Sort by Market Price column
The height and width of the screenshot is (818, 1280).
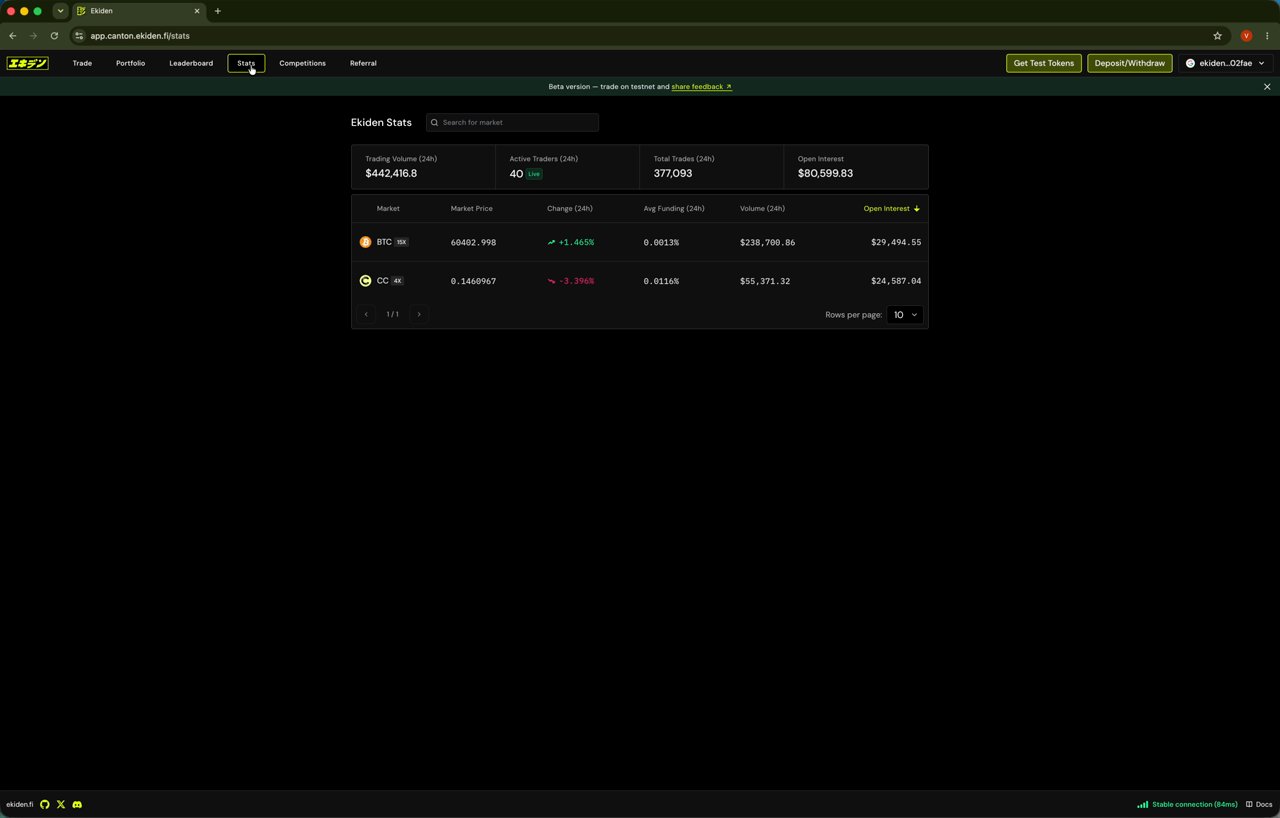(471, 209)
